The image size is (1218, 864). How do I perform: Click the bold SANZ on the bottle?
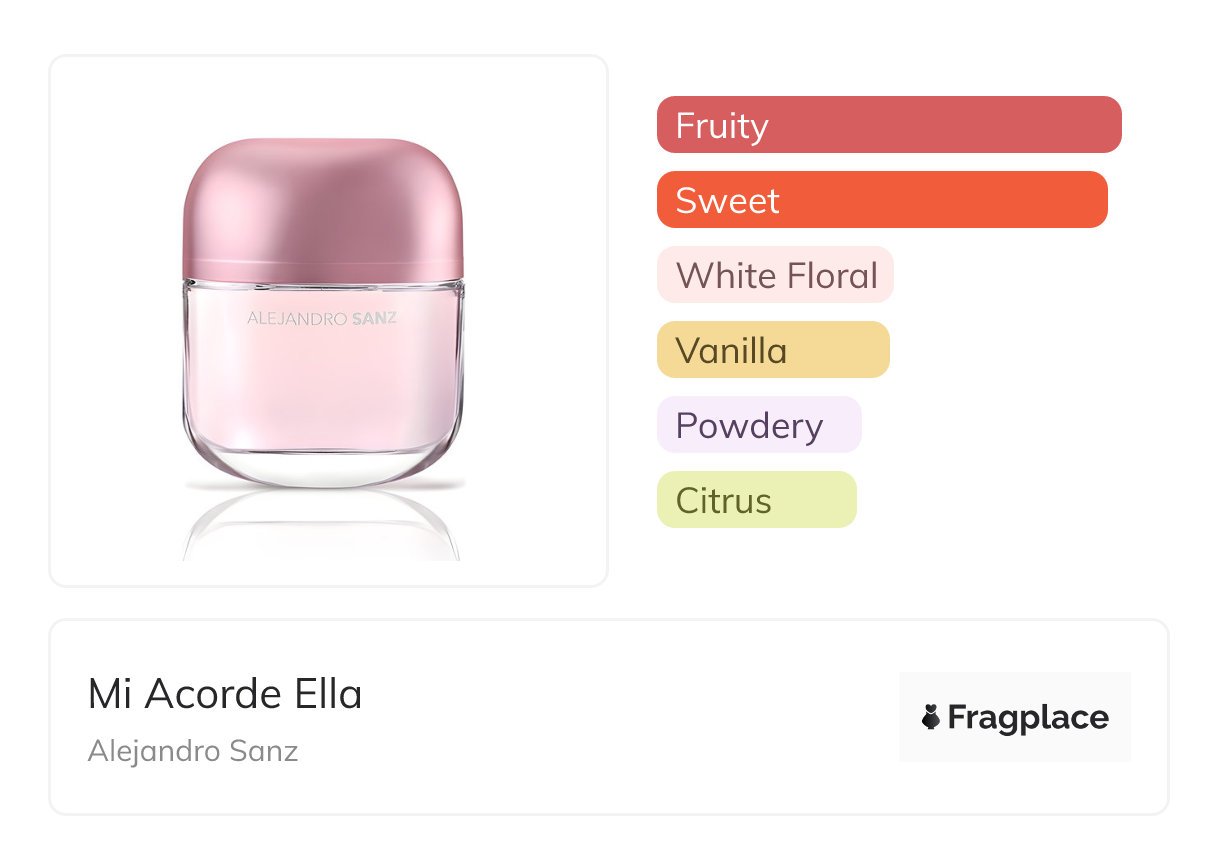pos(375,319)
